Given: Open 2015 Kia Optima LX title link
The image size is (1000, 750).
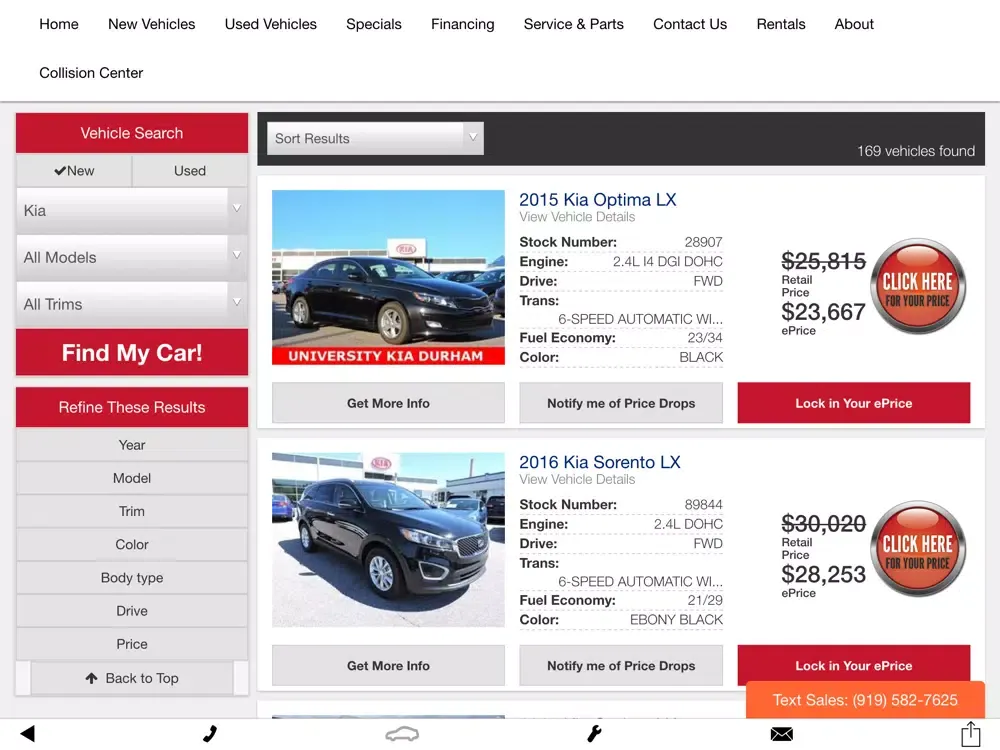Looking at the screenshot, I should pyautogui.click(x=598, y=200).
